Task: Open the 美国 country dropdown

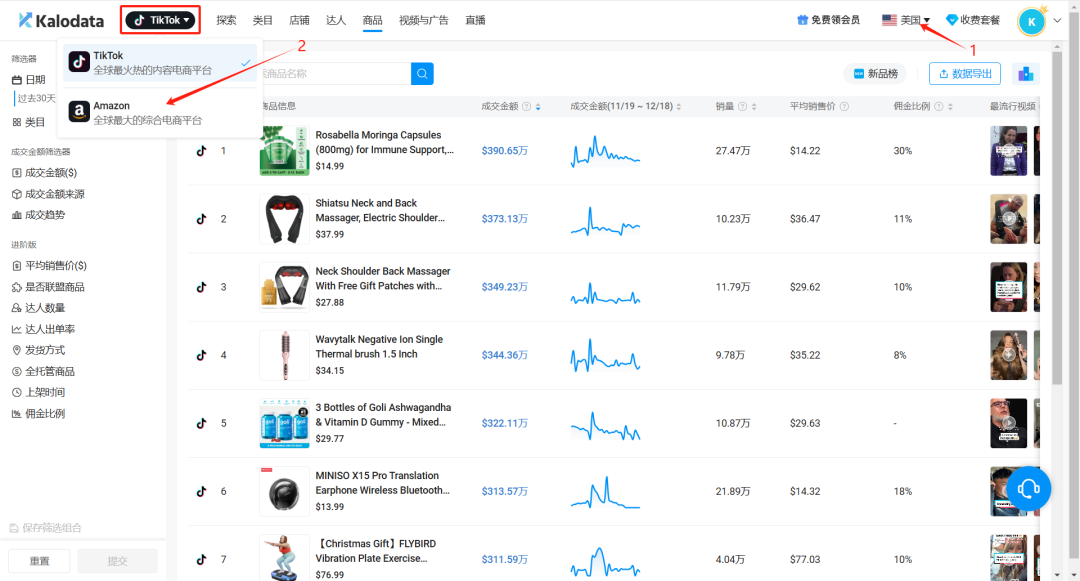Action: pyautogui.click(x=906, y=20)
